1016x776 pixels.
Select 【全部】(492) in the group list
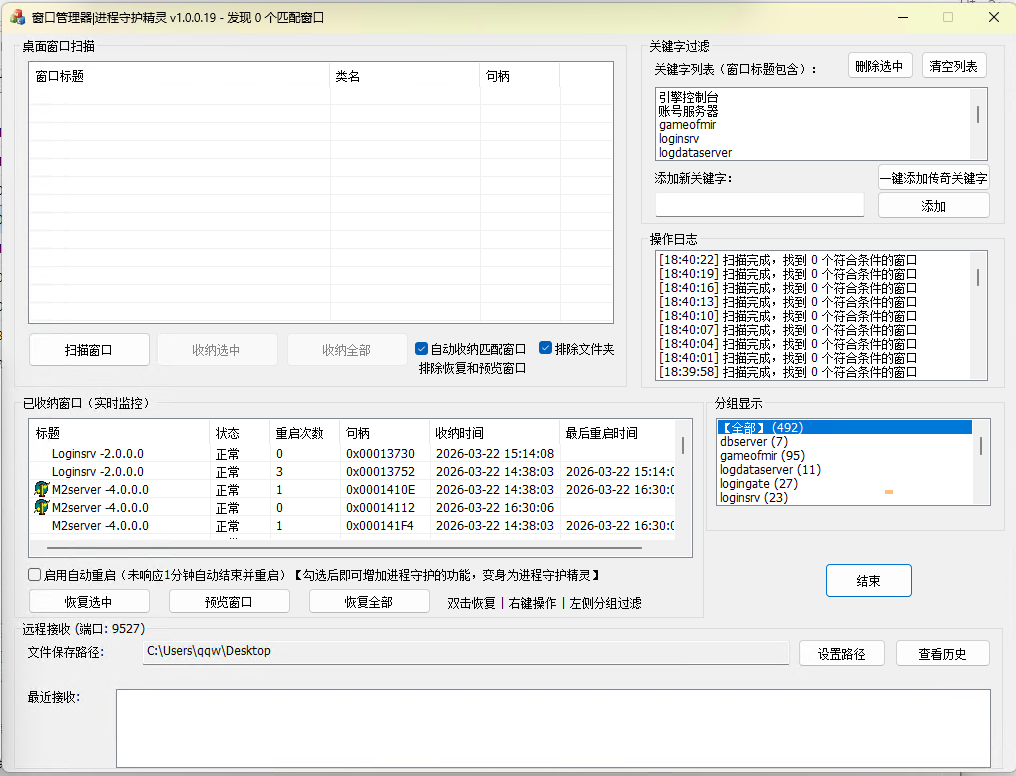[x=761, y=427]
